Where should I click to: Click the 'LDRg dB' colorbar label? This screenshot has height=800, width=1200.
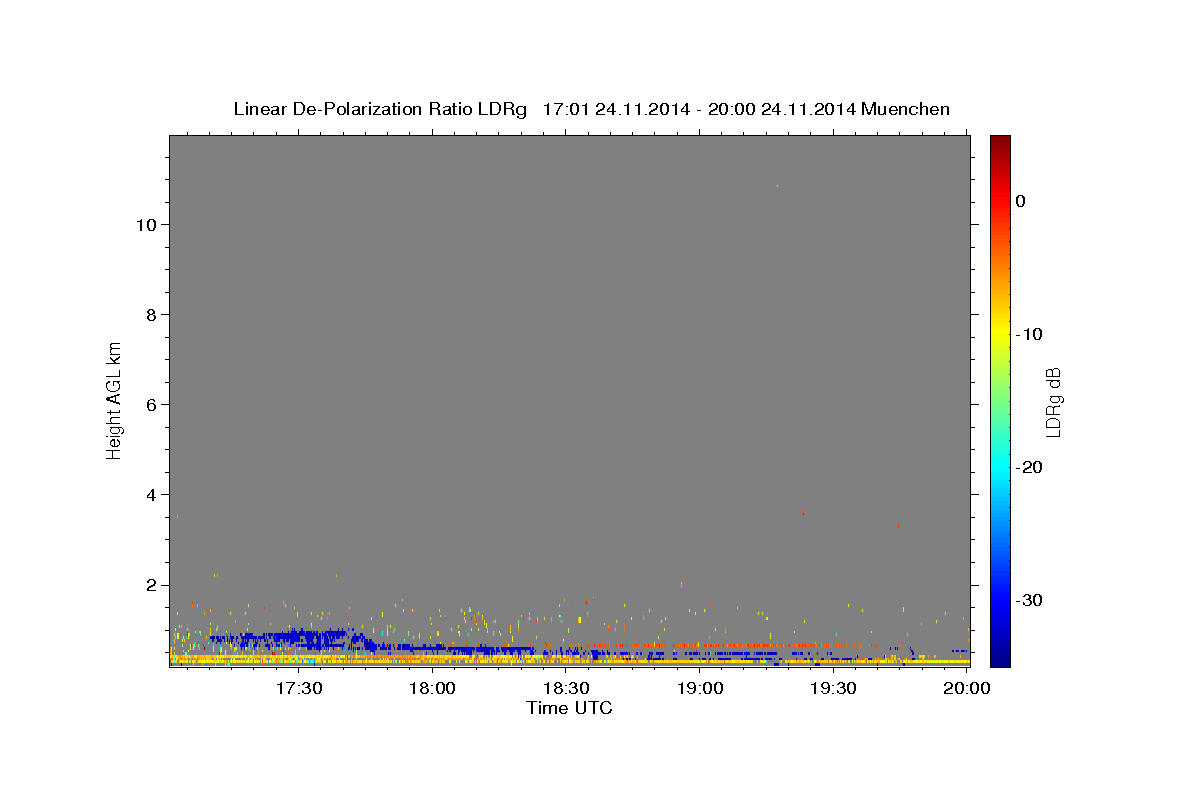[x=1052, y=401]
